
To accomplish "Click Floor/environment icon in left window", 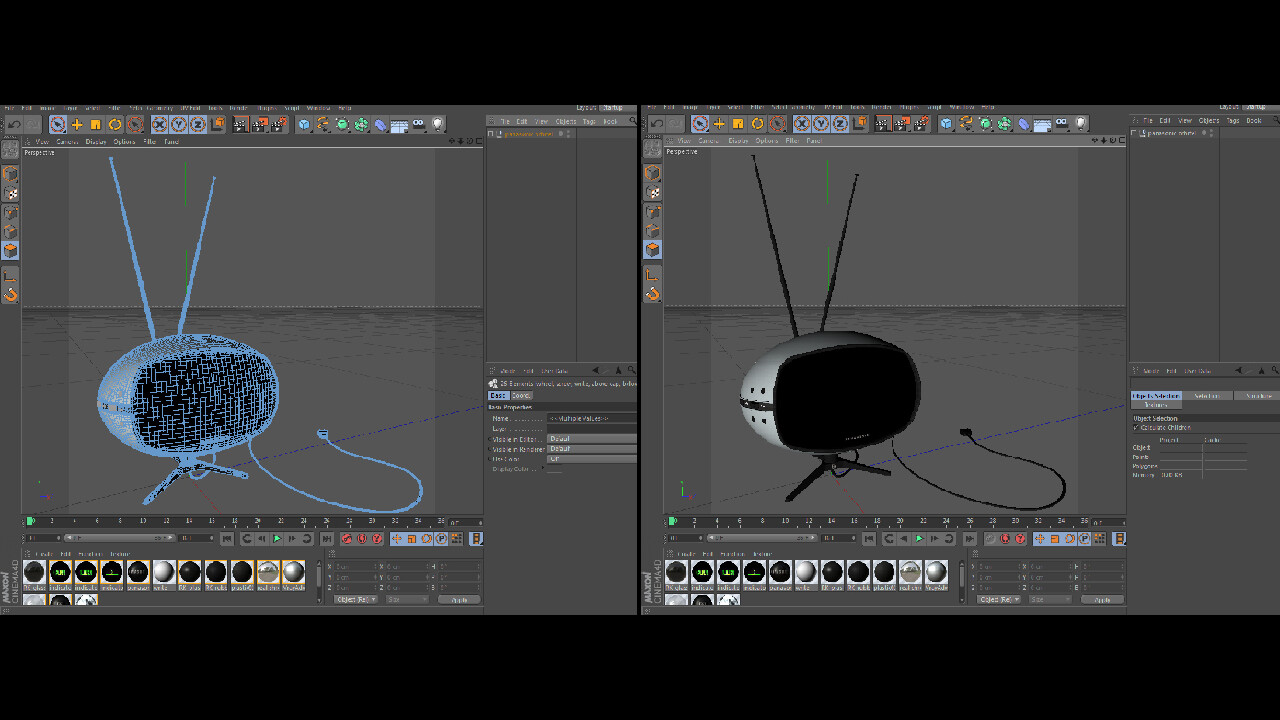I will [x=399, y=125].
